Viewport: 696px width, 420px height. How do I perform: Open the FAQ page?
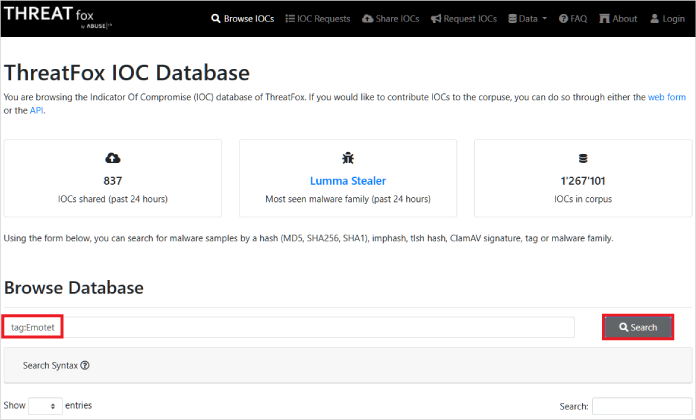point(573,19)
